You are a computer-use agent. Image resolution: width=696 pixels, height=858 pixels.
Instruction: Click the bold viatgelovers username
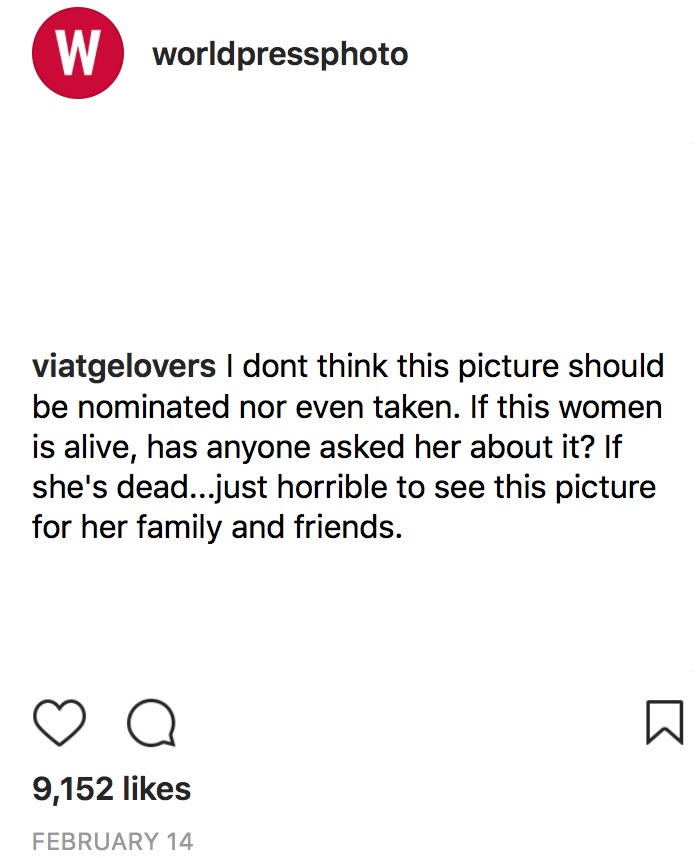[124, 366]
